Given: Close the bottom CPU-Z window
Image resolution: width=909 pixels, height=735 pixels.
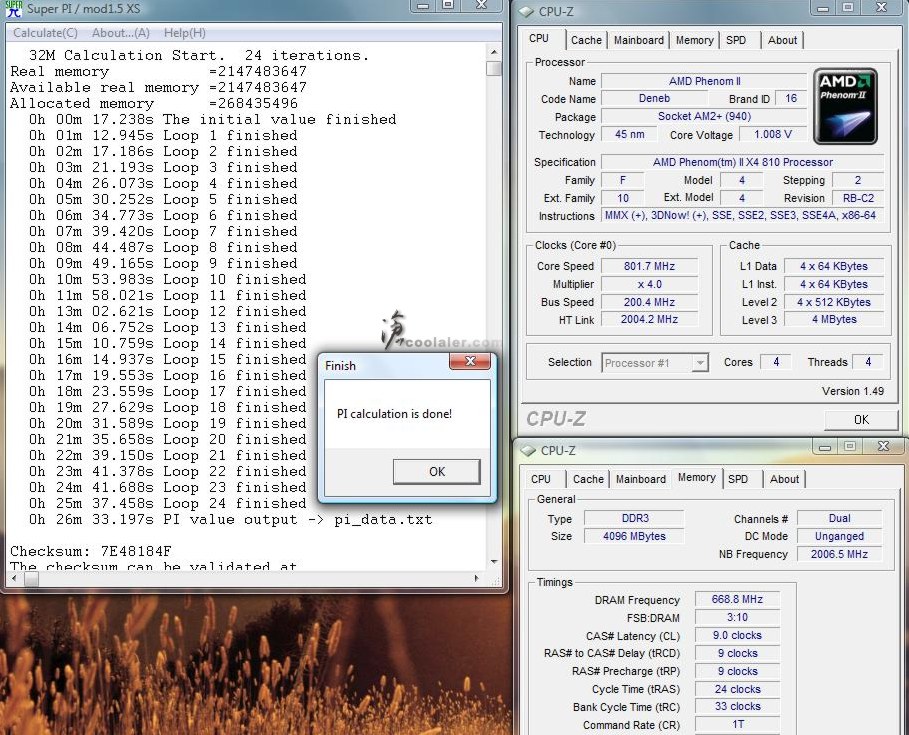Looking at the screenshot, I should 883,446.
